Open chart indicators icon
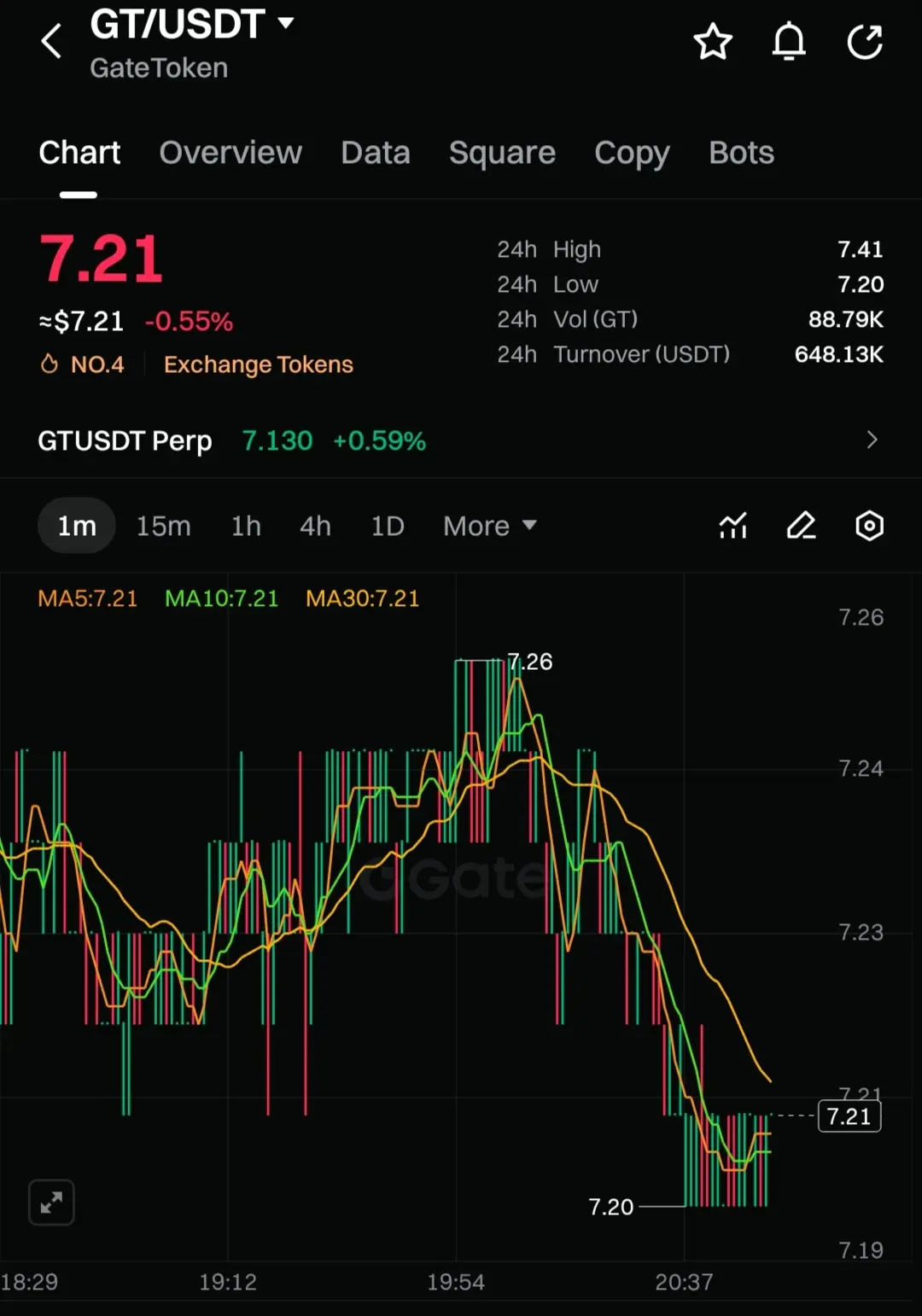This screenshot has width=922, height=1316. (x=733, y=526)
